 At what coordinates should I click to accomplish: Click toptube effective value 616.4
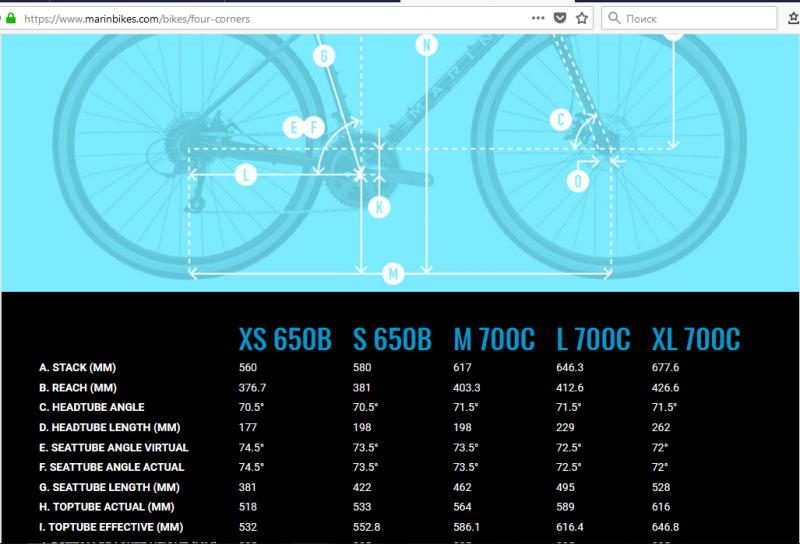(x=569, y=527)
